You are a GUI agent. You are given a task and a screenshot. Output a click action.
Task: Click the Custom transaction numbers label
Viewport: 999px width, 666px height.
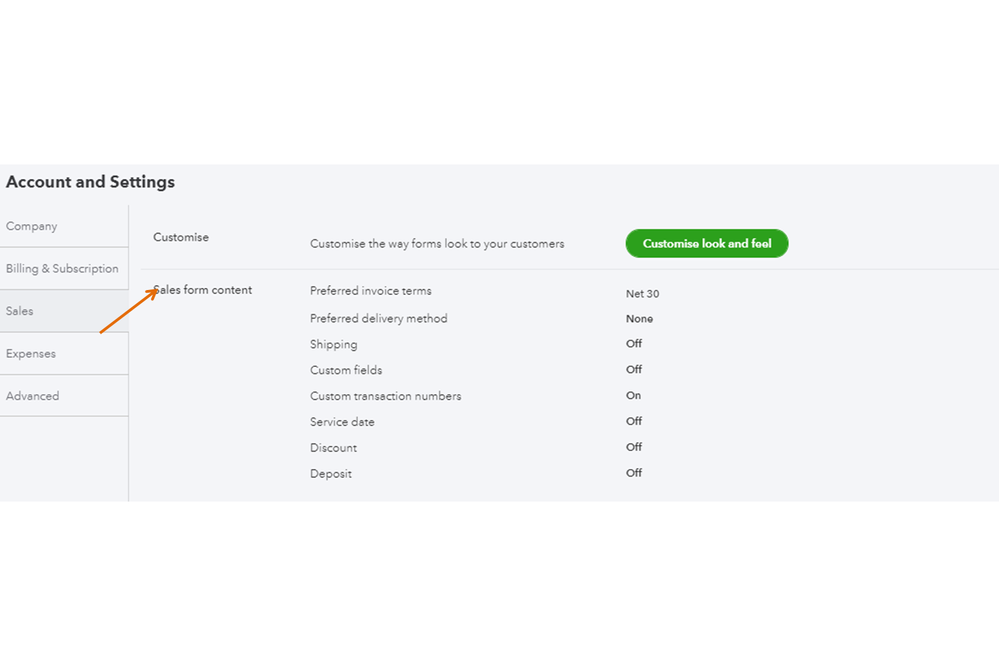[x=386, y=396]
